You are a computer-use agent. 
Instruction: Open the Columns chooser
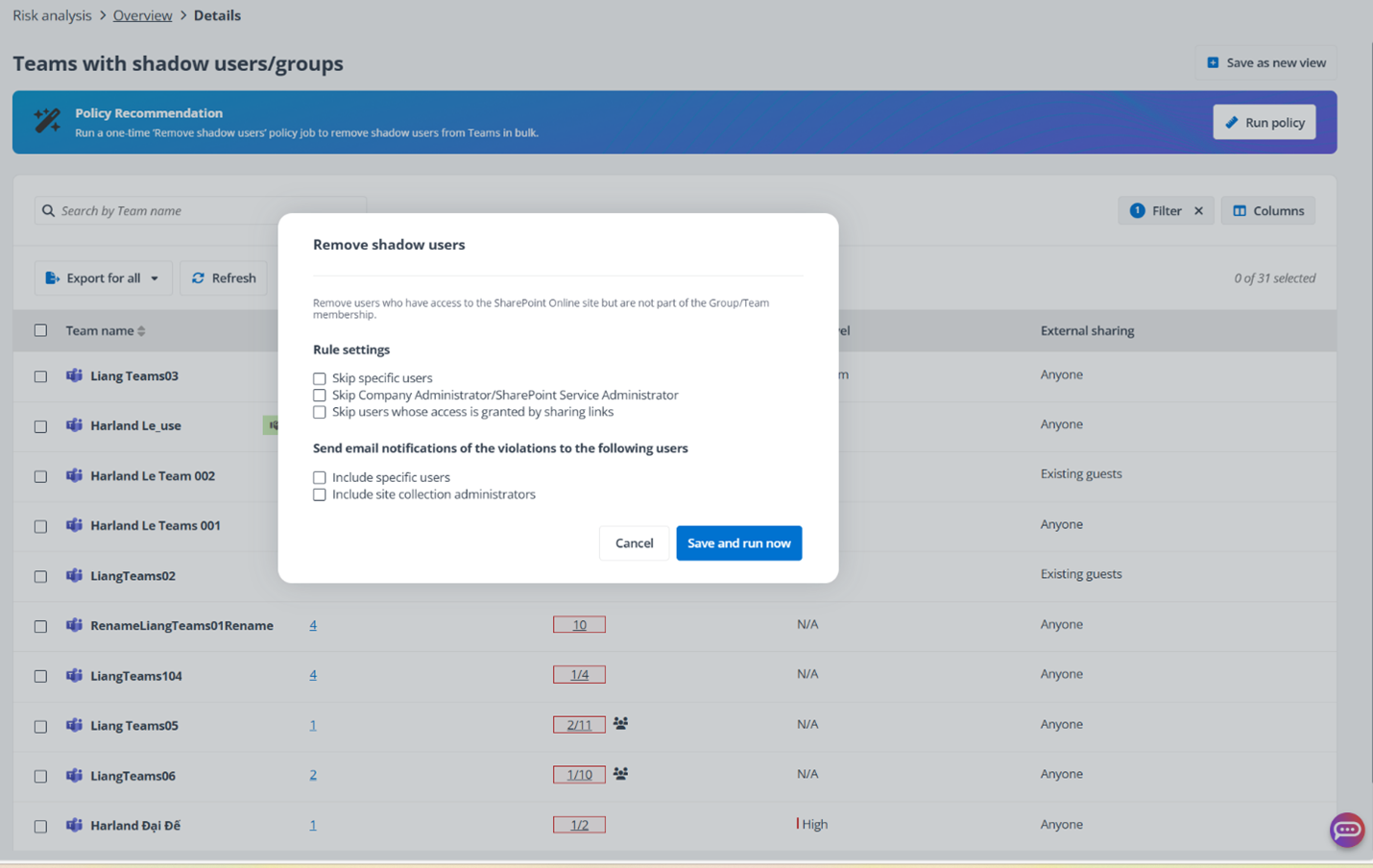1267,211
